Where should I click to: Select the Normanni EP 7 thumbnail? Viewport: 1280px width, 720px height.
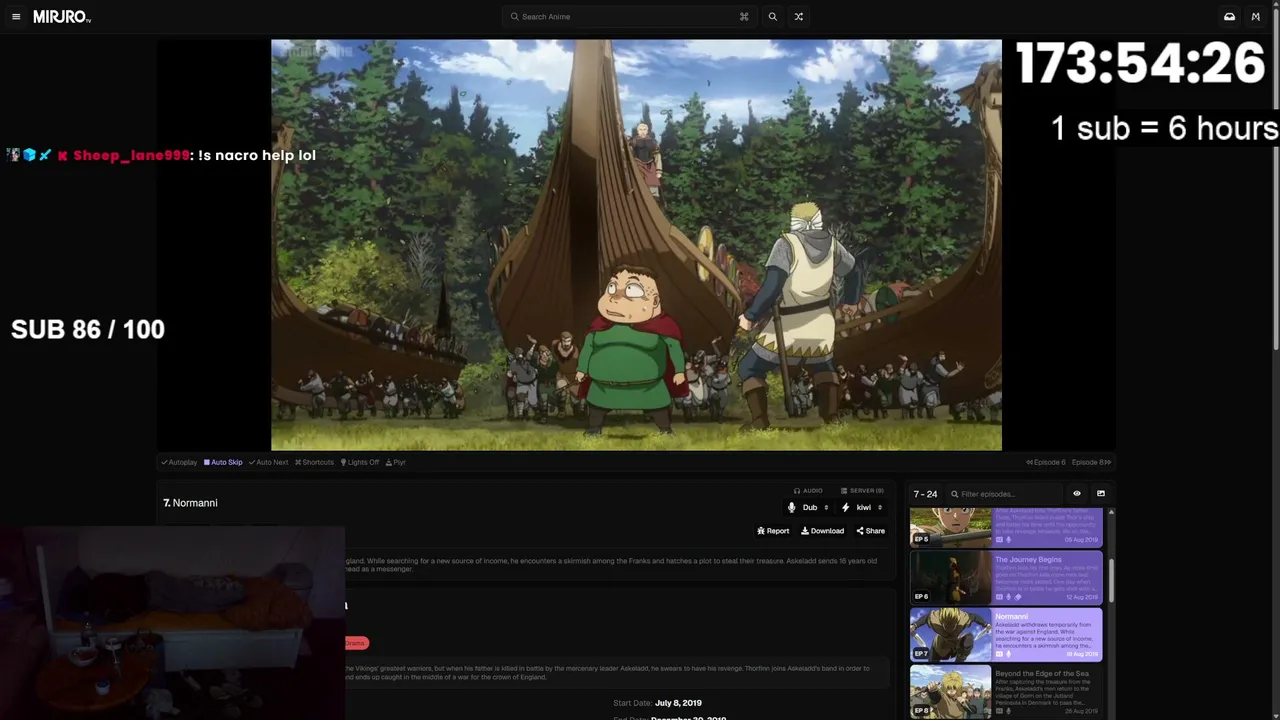pyautogui.click(x=950, y=635)
